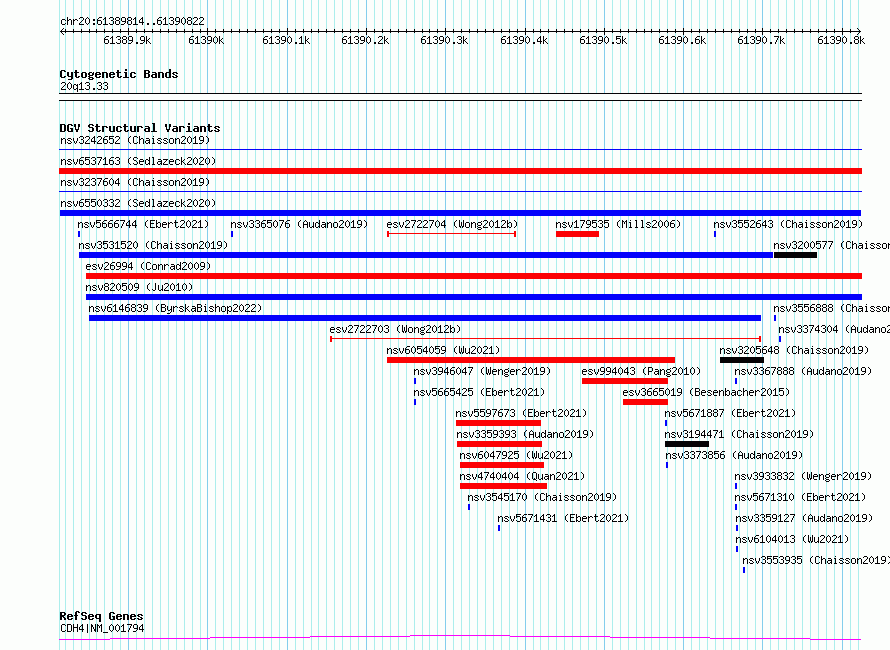
Task: Click the red bar under nsv179535
Action: click(577, 234)
